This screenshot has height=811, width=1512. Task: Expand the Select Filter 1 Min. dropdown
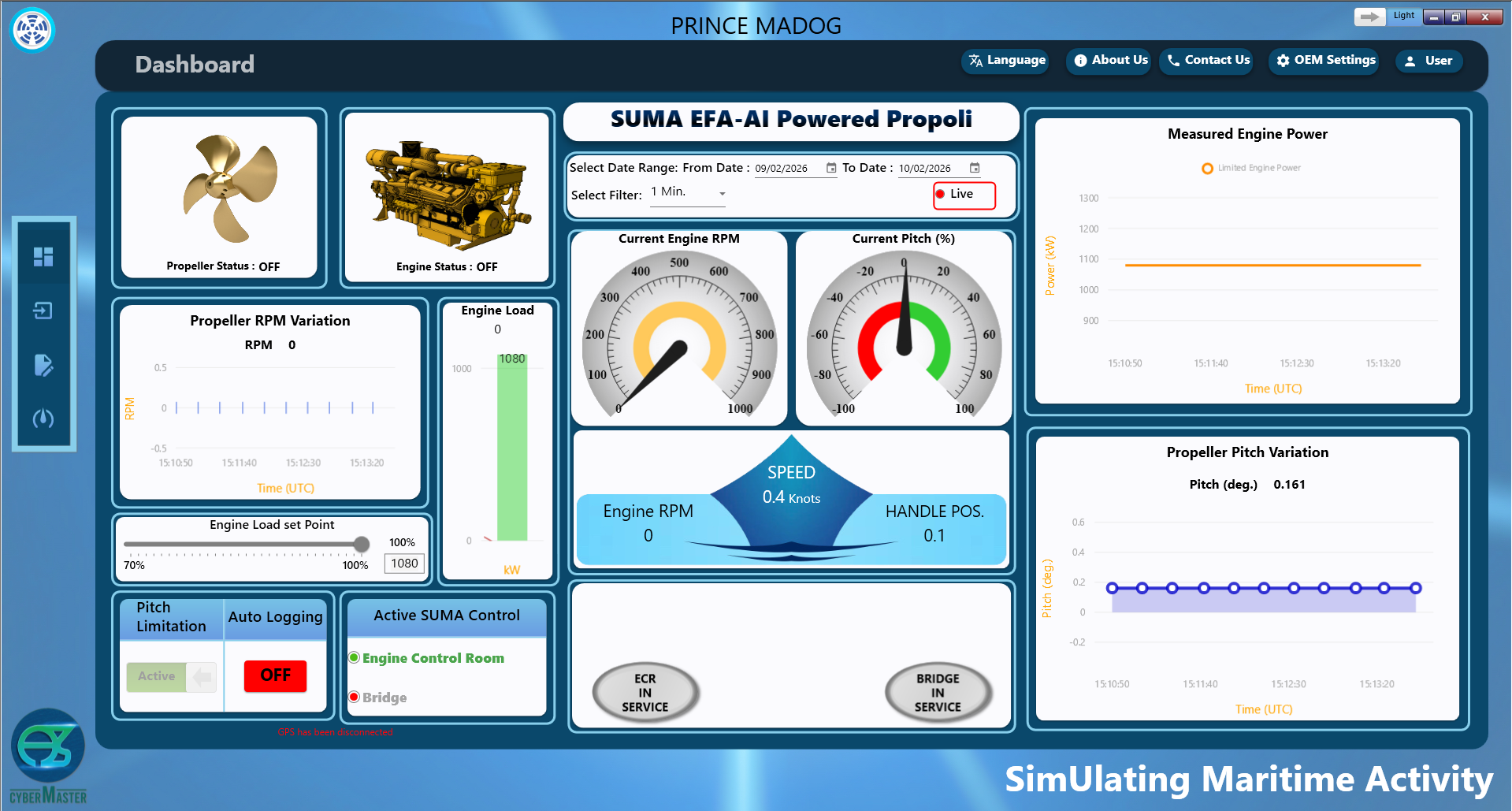688,192
